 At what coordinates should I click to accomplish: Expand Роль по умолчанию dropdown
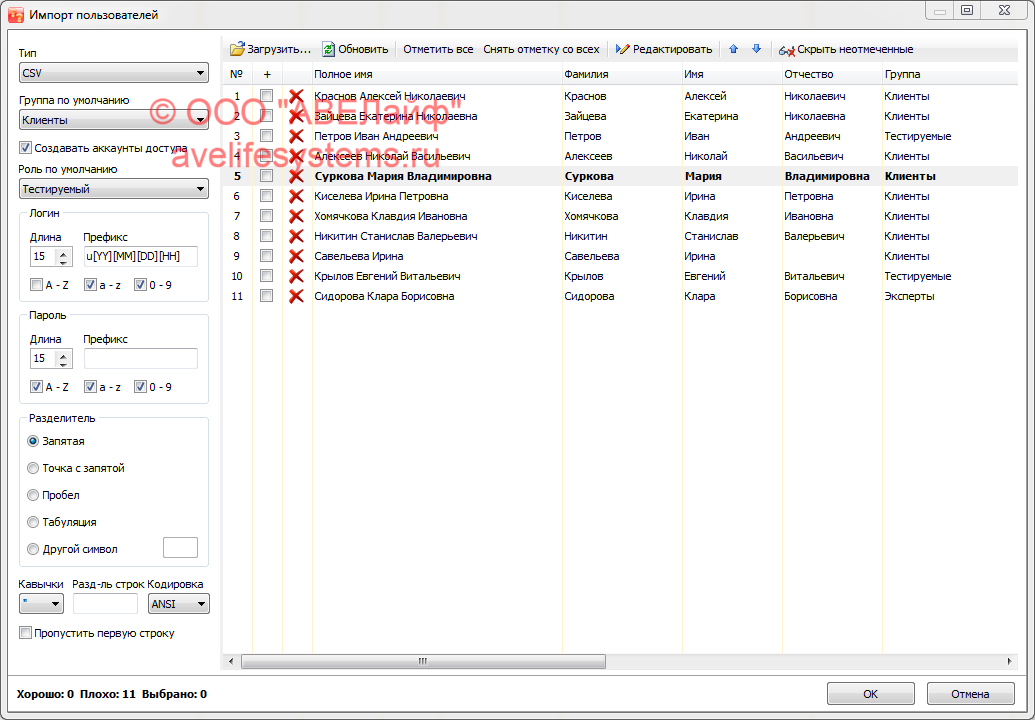(113, 189)
